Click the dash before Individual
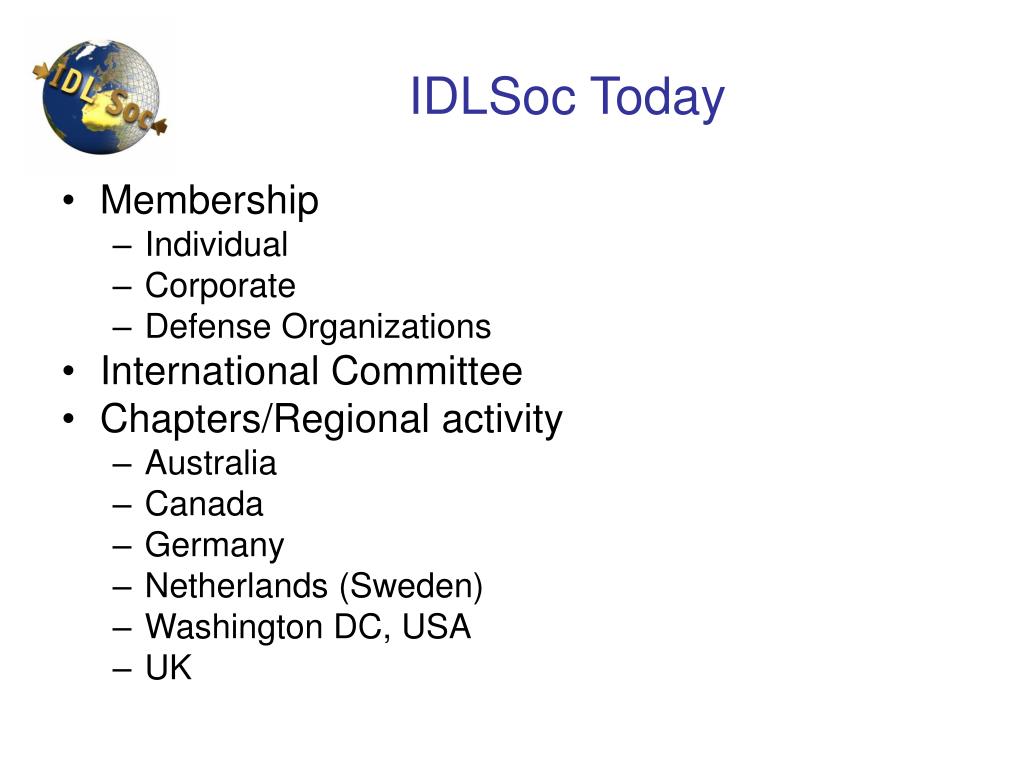This screenshot has height=768, width=1024. [x=122, y=248]
